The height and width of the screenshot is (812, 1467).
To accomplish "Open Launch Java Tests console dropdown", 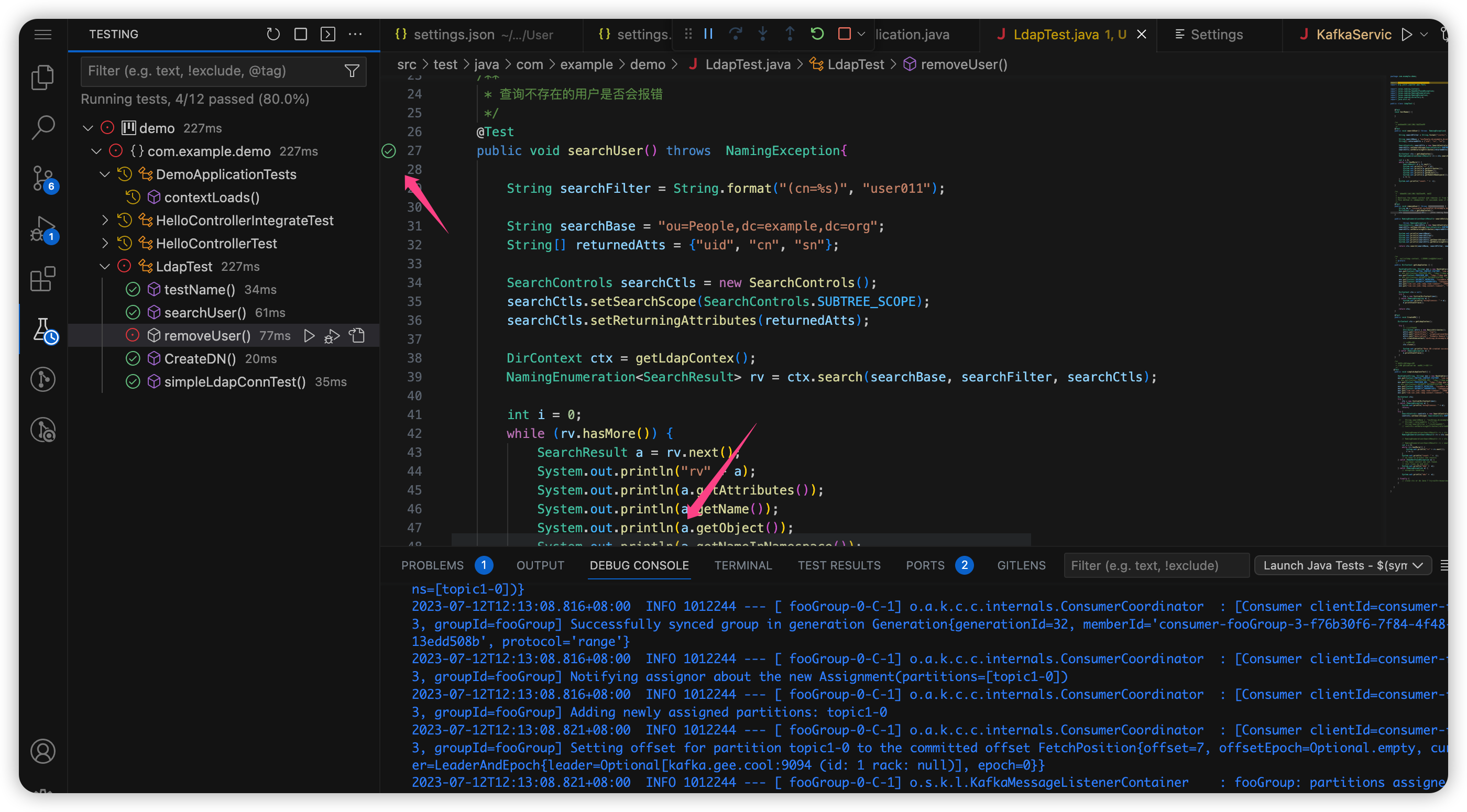I will pos(1342,565).
